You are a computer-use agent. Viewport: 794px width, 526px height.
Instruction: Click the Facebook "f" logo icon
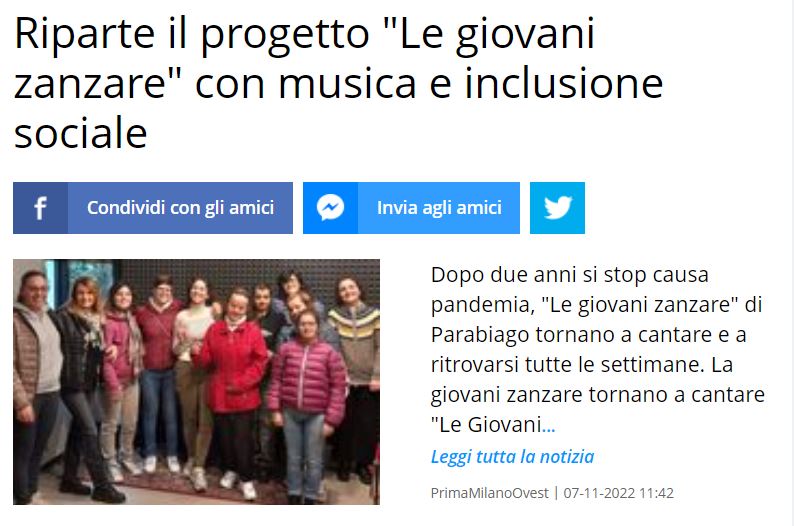pos(41,208)
